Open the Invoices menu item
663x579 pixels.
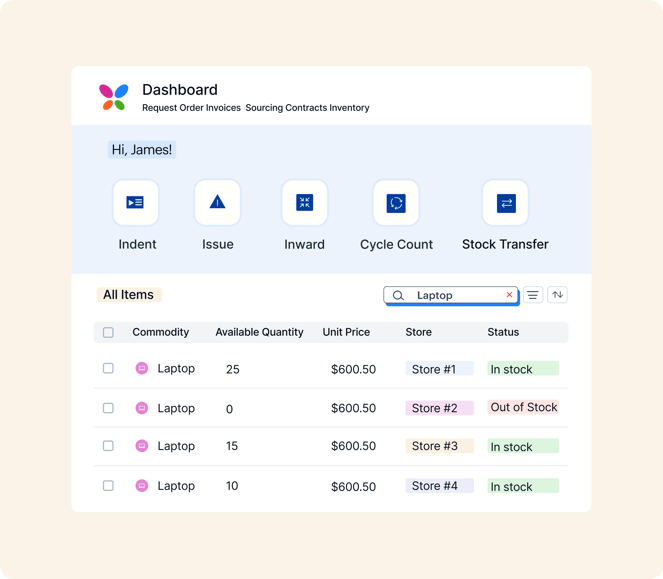coord(221,108)
